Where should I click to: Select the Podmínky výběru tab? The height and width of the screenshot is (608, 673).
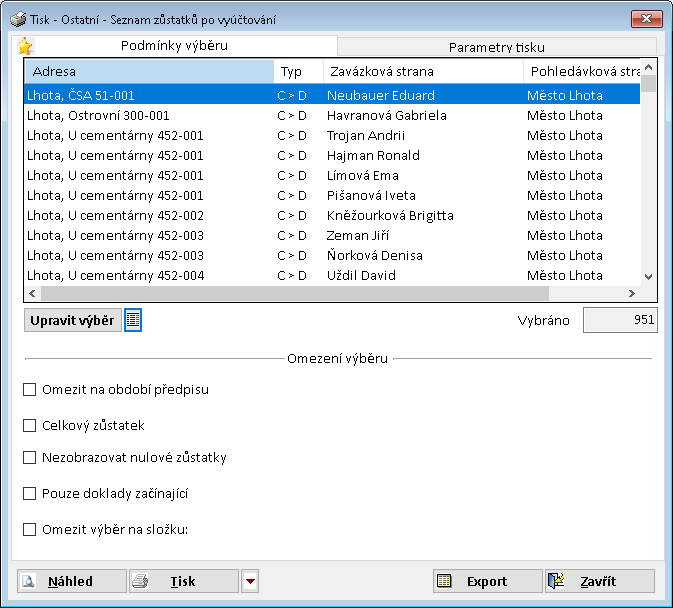coord(174,45)
